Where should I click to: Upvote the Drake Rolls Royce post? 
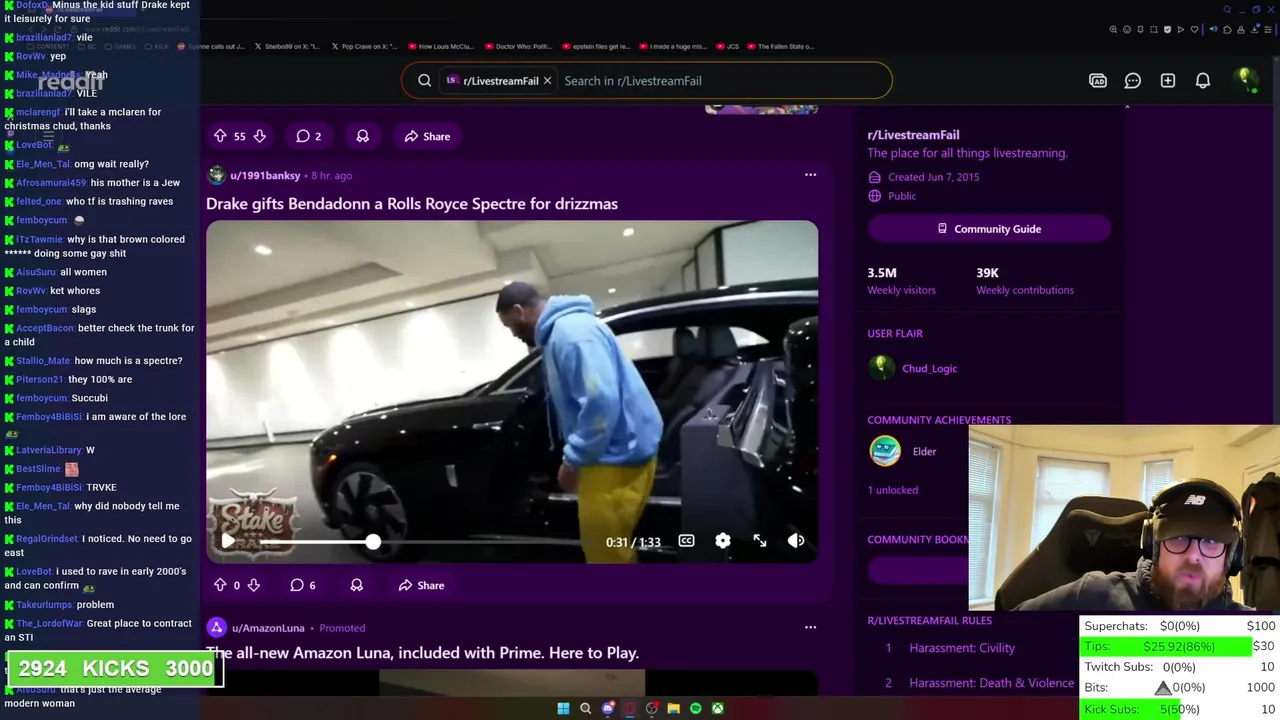220,585
